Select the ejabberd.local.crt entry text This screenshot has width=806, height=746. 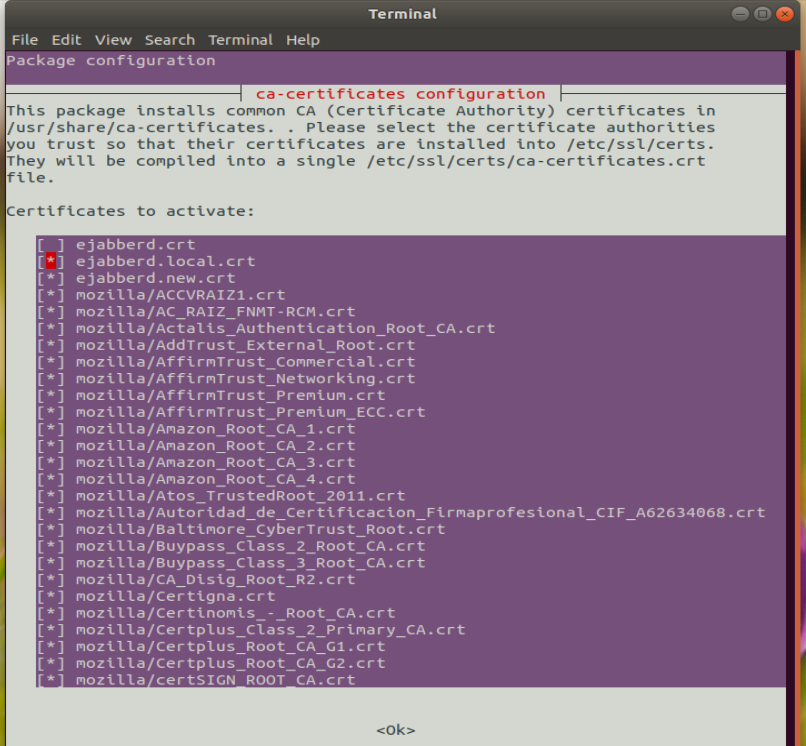166,261
